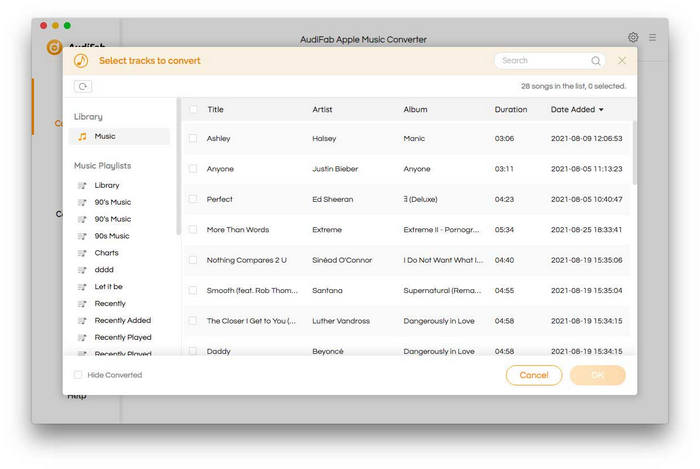700x469 pixels.
Task: Select the Ashley song title
Action: 219,139
